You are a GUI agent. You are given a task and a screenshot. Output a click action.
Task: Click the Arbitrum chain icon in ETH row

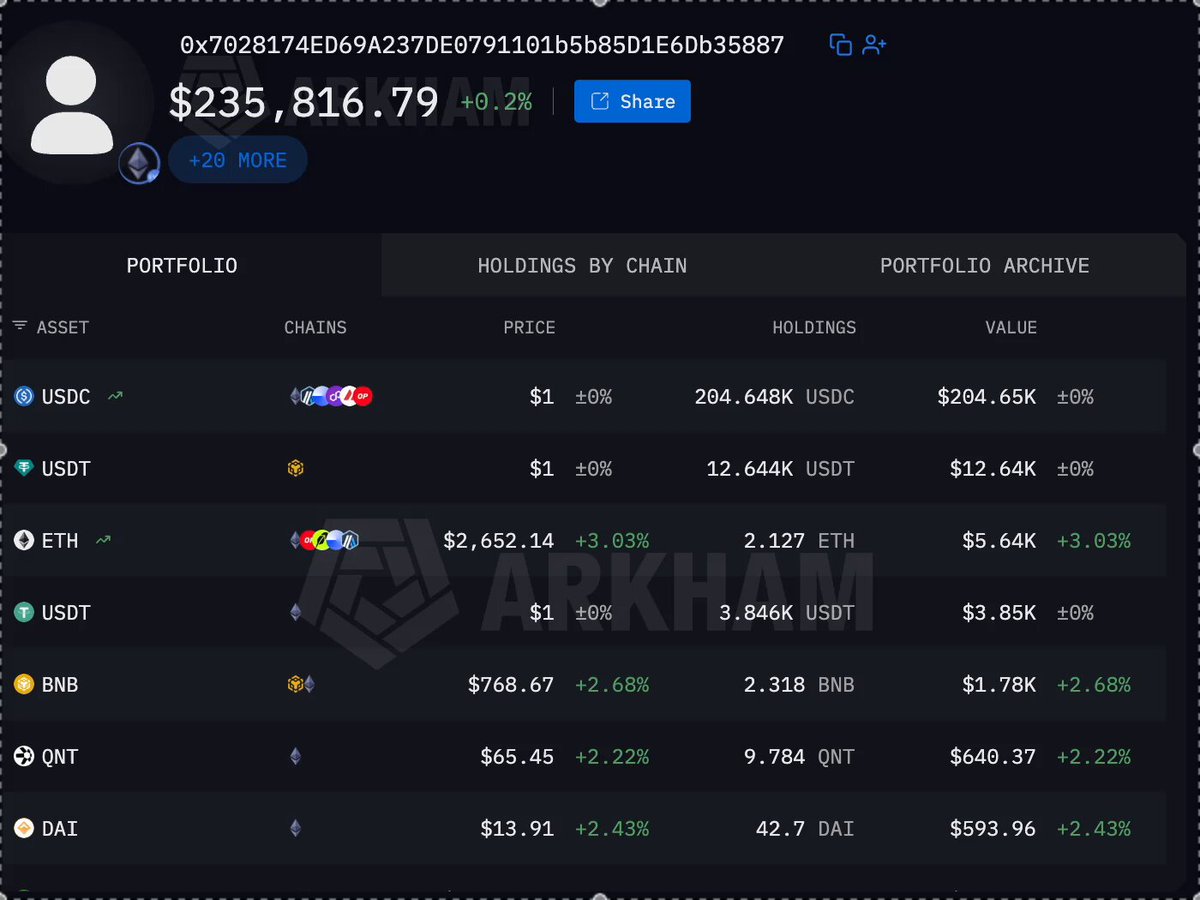pyautogui.click(x=350, y=541)
